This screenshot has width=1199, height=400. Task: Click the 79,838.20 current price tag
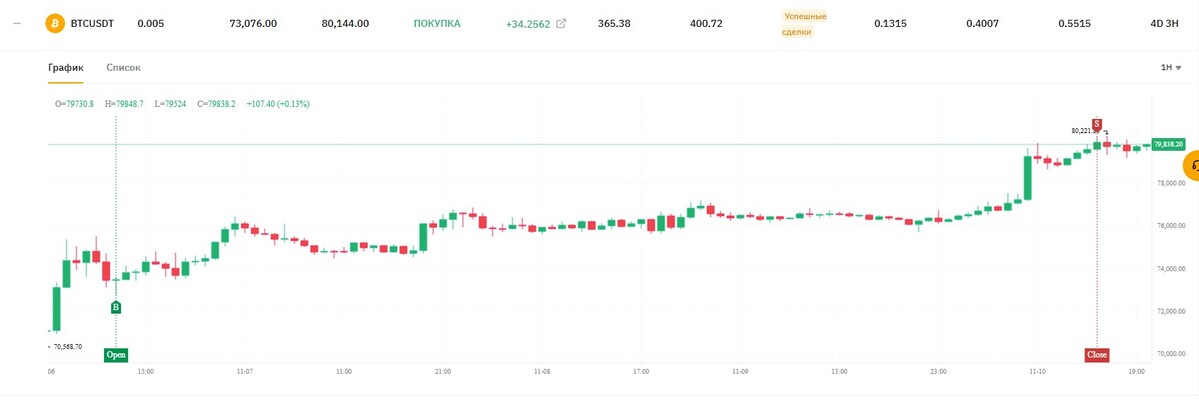(x=1168, y=144)
